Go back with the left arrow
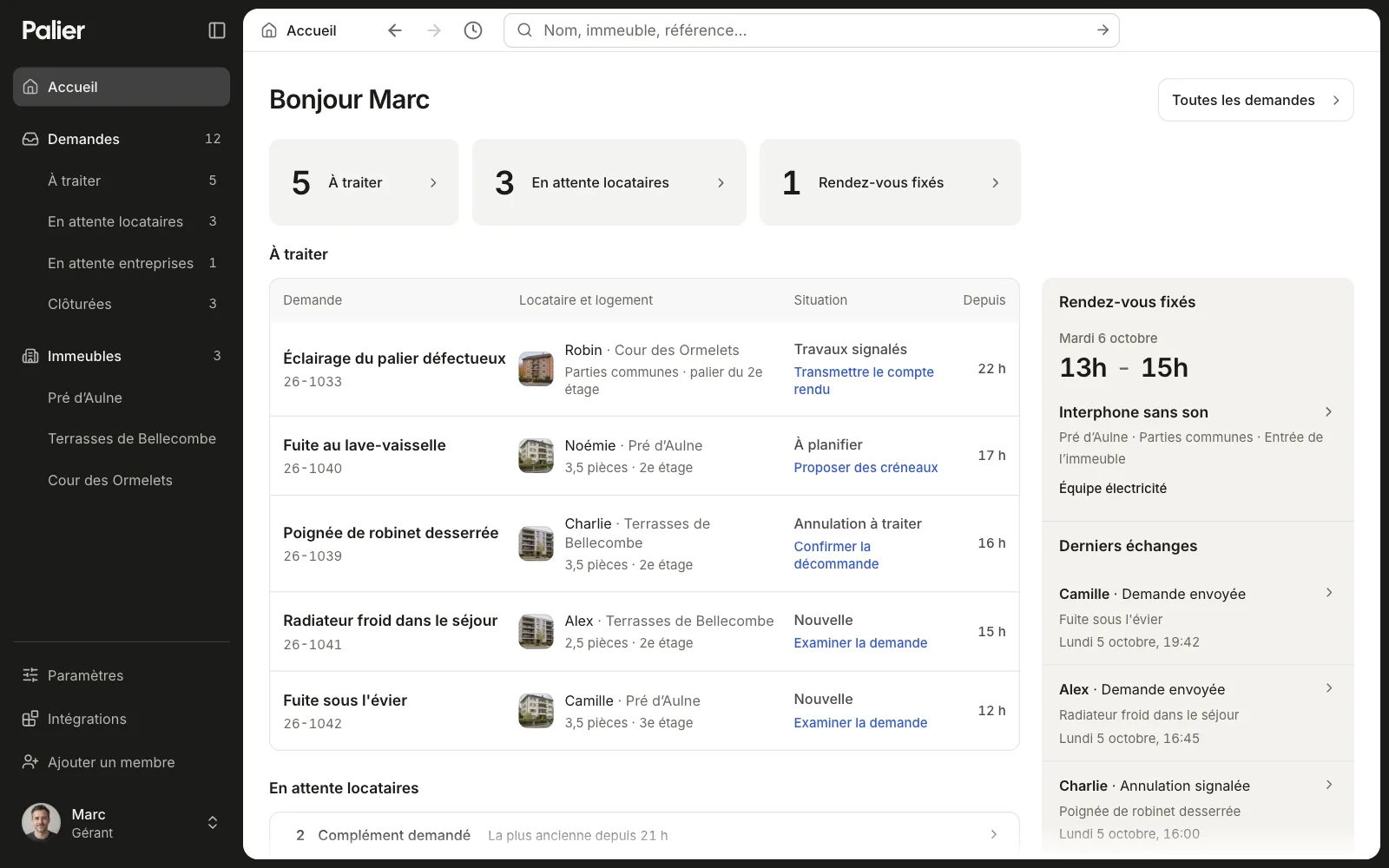 point(395,30)
